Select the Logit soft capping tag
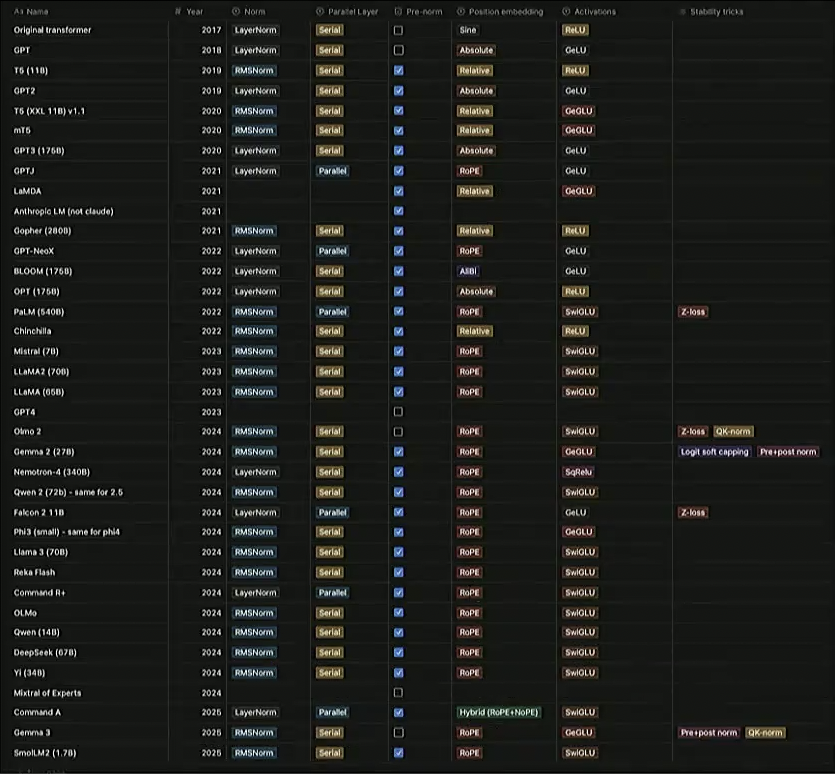The image size is (835, 774). point(715,452)
